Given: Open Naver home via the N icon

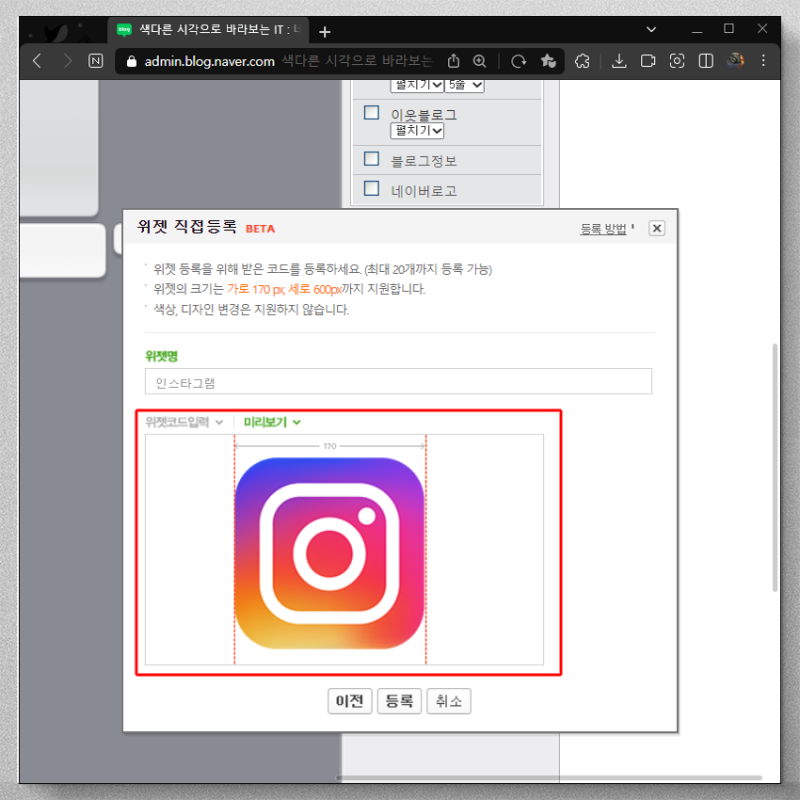Looking at the screenshot, I should [96, 61].
